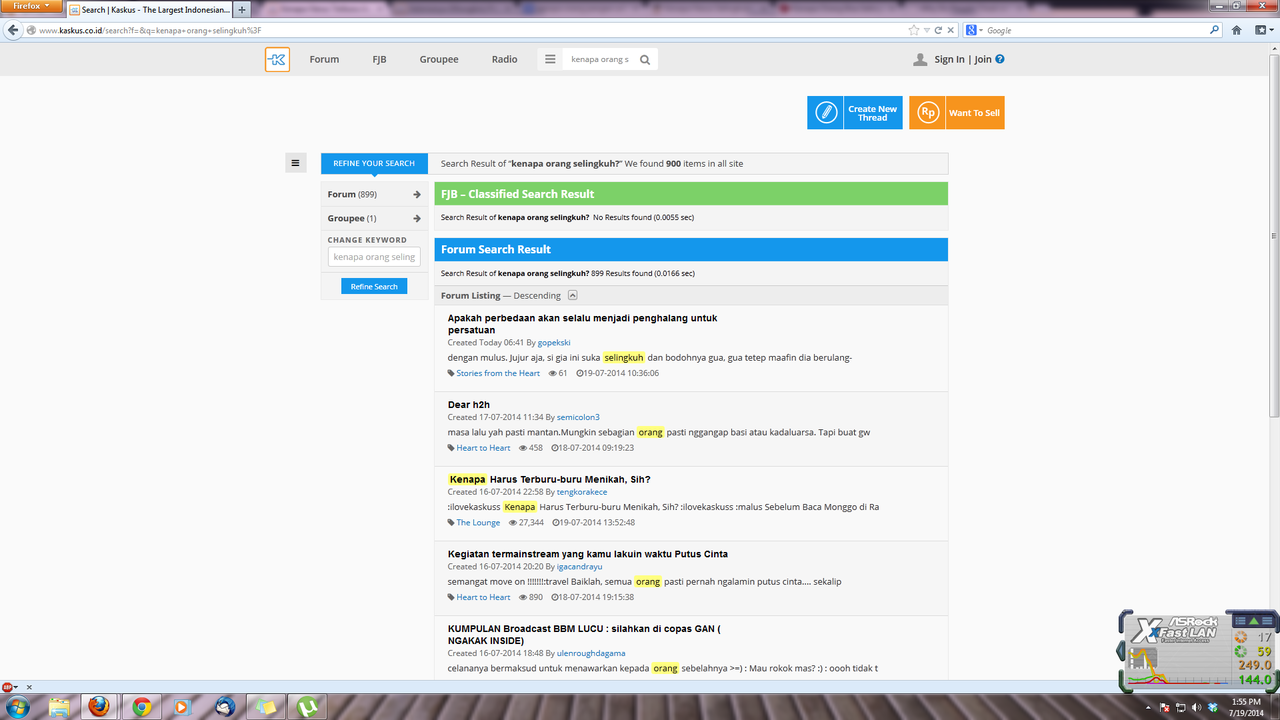Open thread 'Kenapa Harus Terburu-buru Menikah, Sih?'

pos(549,479)
